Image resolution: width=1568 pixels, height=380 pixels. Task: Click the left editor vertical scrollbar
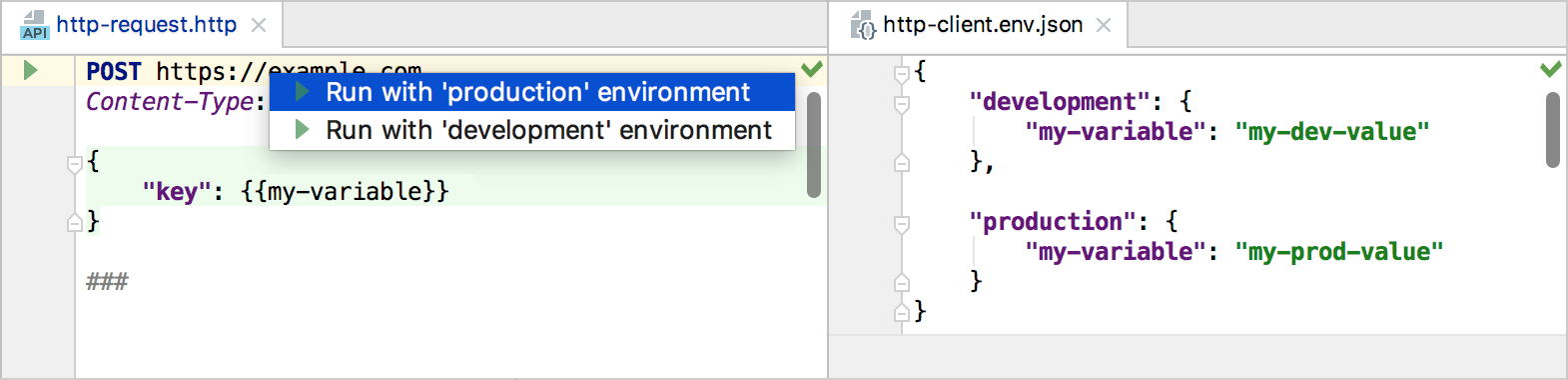(814, 145)
